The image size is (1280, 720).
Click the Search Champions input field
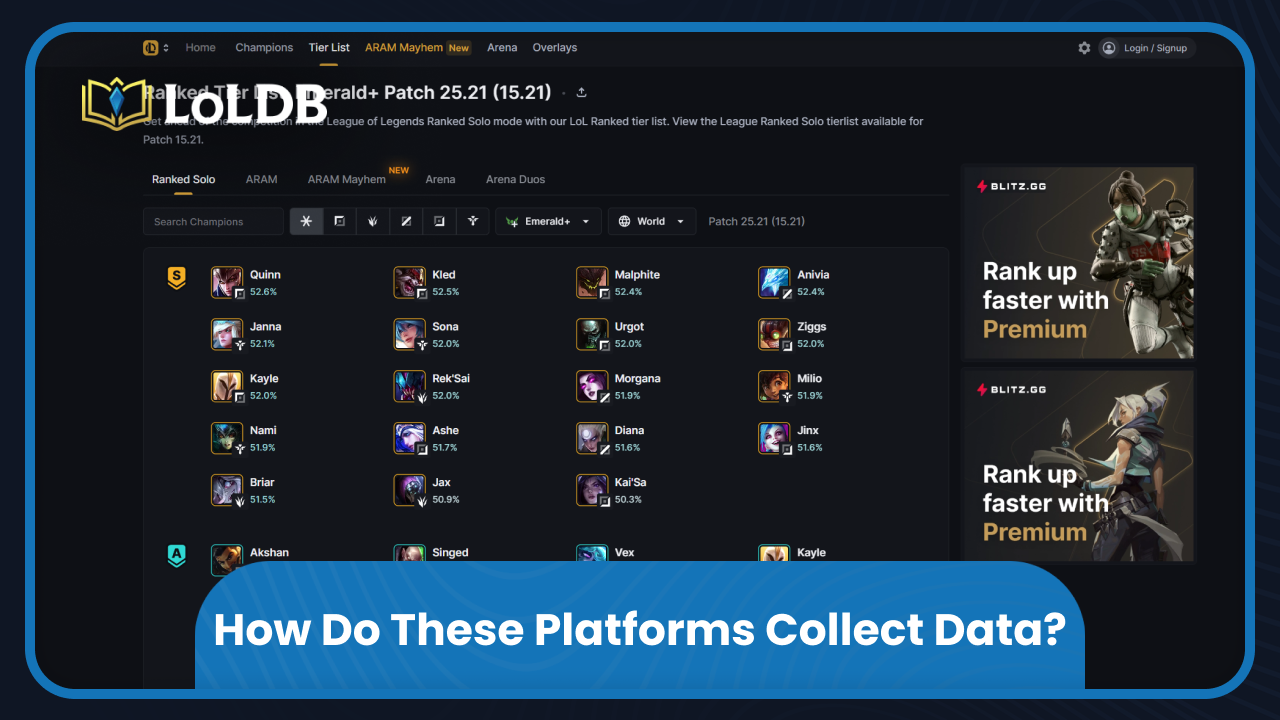tap(212, 221)
